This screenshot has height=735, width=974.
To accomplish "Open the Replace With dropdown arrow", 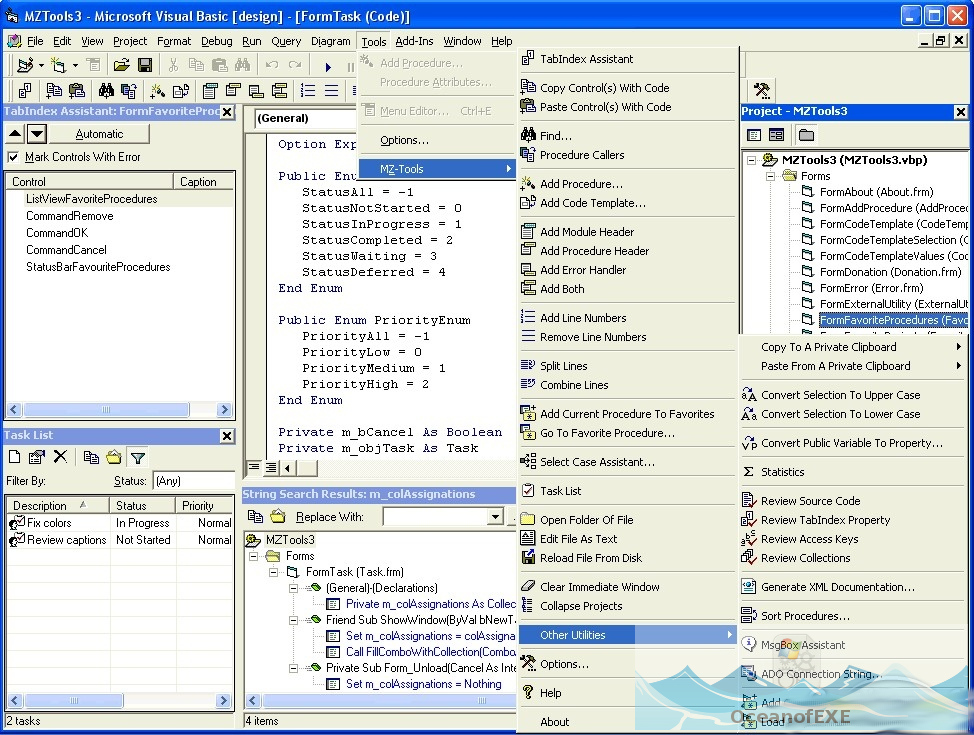I will [x=496, y=516].
